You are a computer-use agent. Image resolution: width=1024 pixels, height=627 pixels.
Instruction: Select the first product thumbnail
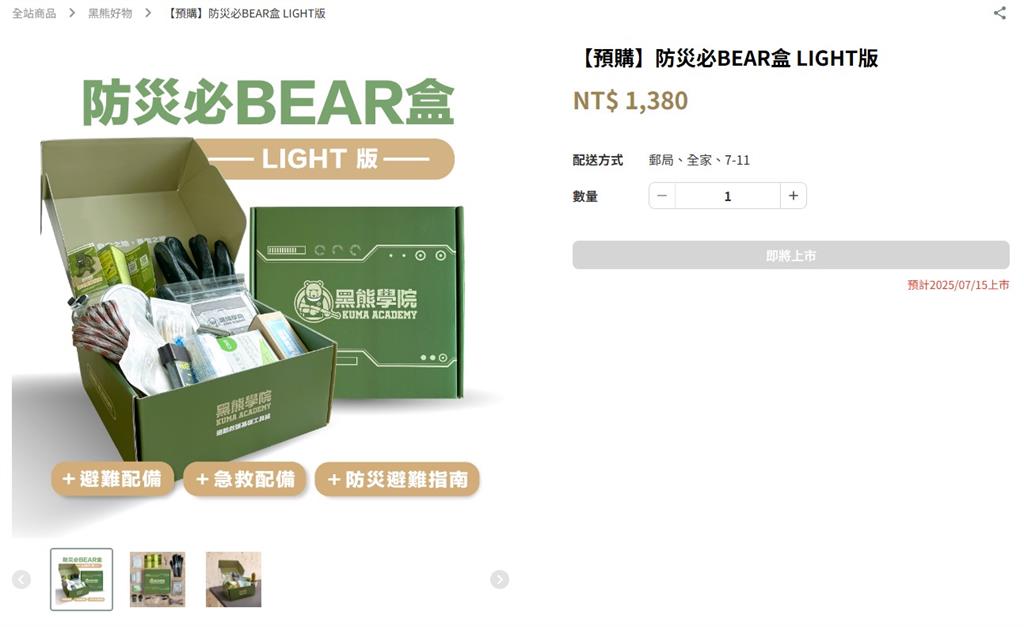click(82, 579)
